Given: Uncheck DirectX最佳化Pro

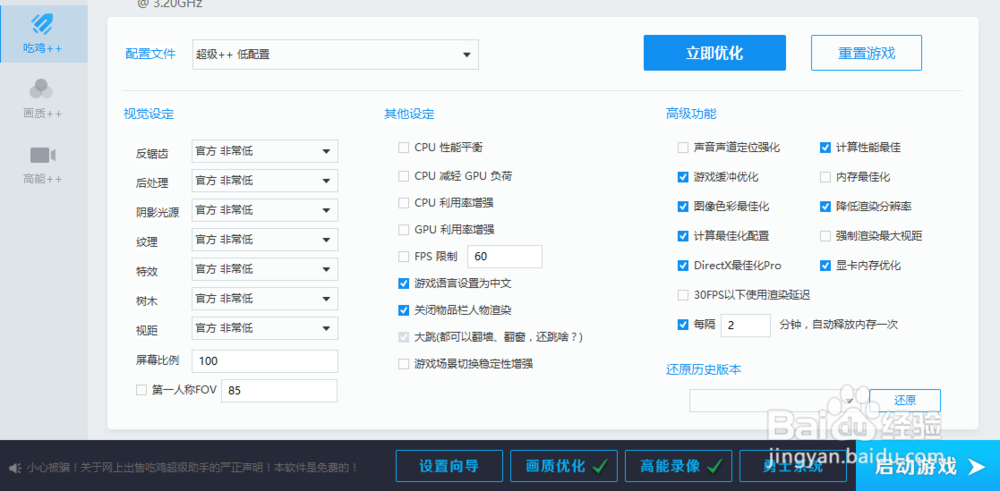Looking at the screenshot, I should (x=683, y=265).
